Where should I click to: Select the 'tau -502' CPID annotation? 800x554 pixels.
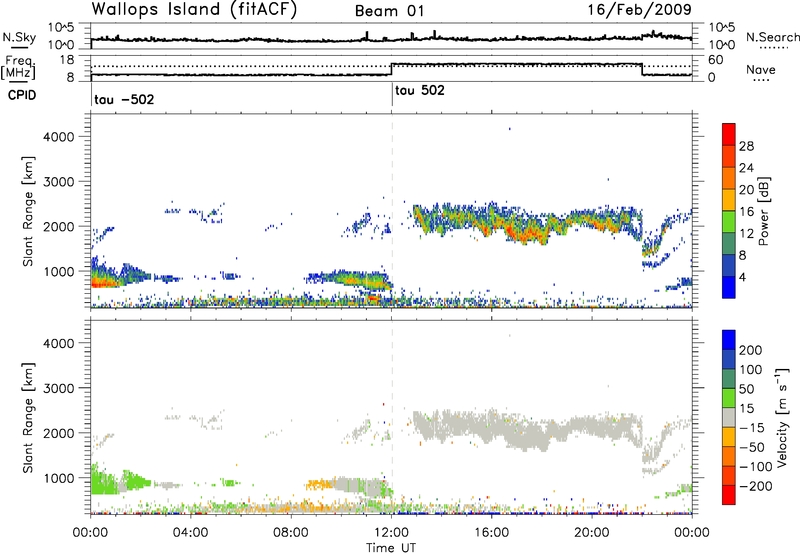click(124, 99)
